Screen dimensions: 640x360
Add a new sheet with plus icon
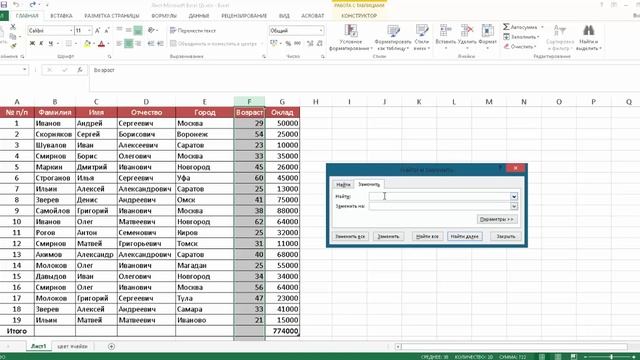coord(111,347)
